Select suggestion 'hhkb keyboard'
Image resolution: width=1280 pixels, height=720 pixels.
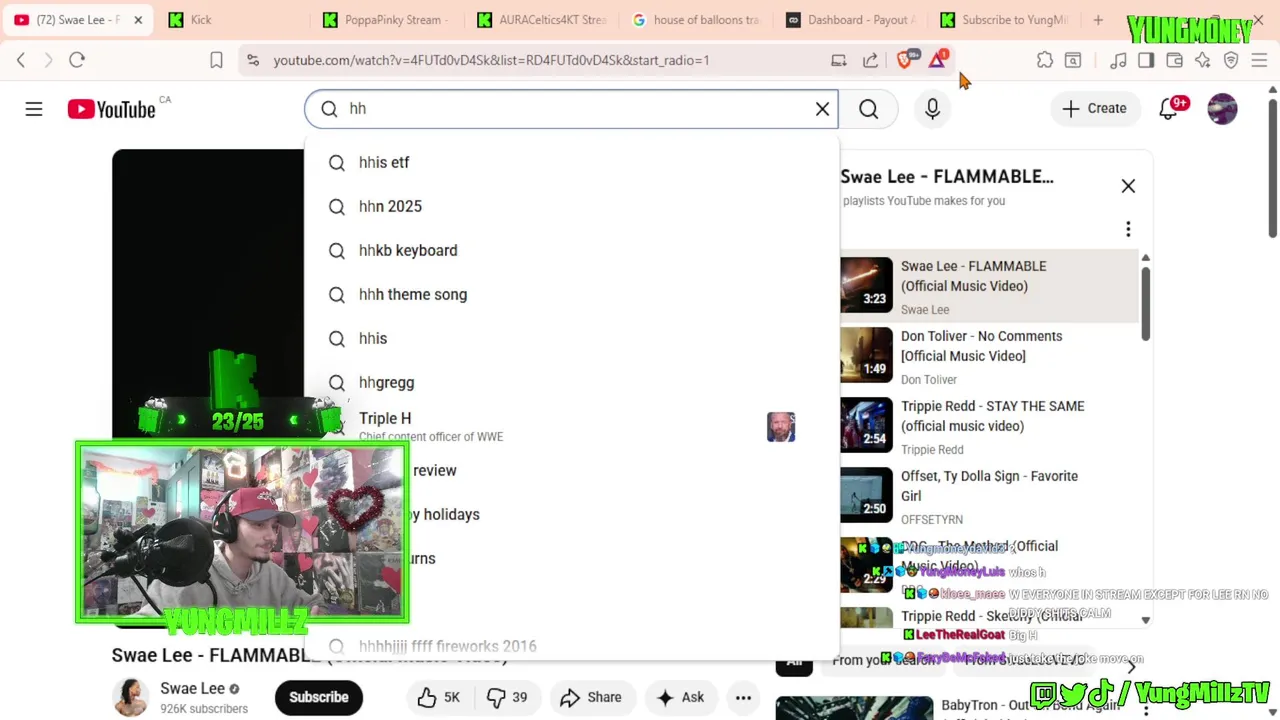571,251
